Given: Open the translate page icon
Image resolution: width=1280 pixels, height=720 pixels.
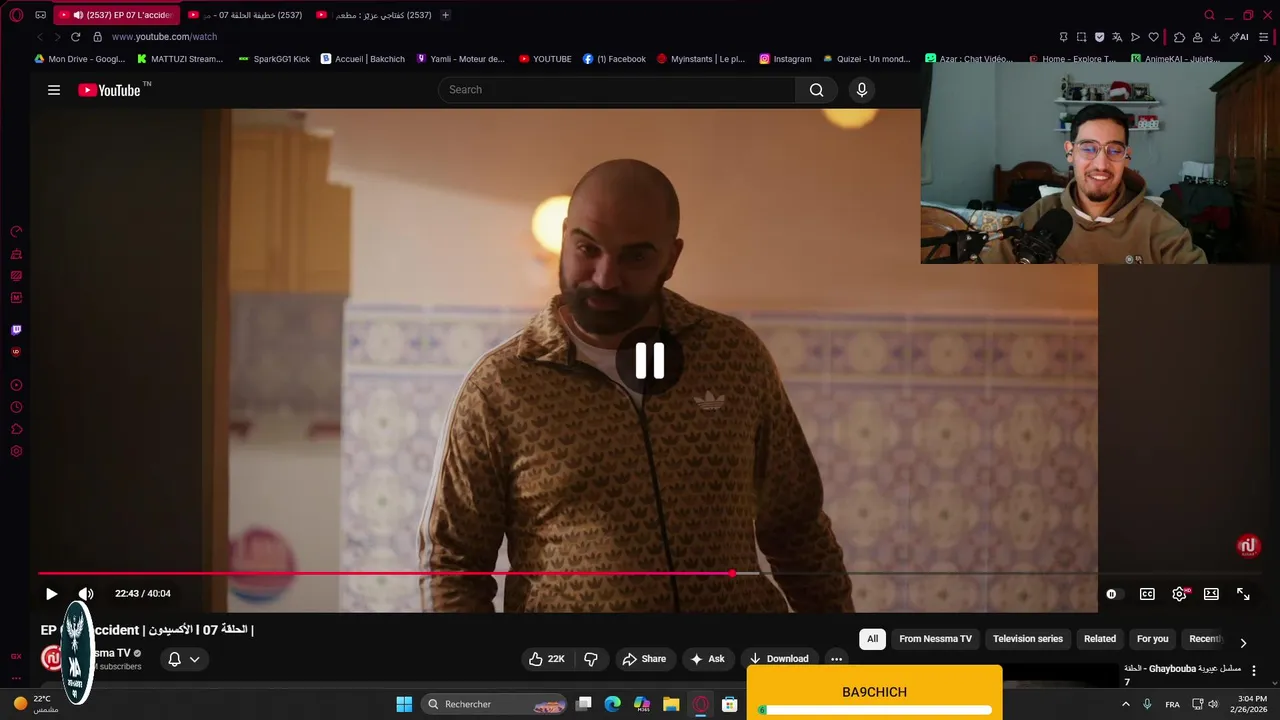Looking at the screenshot, I should coord(1117,37).
